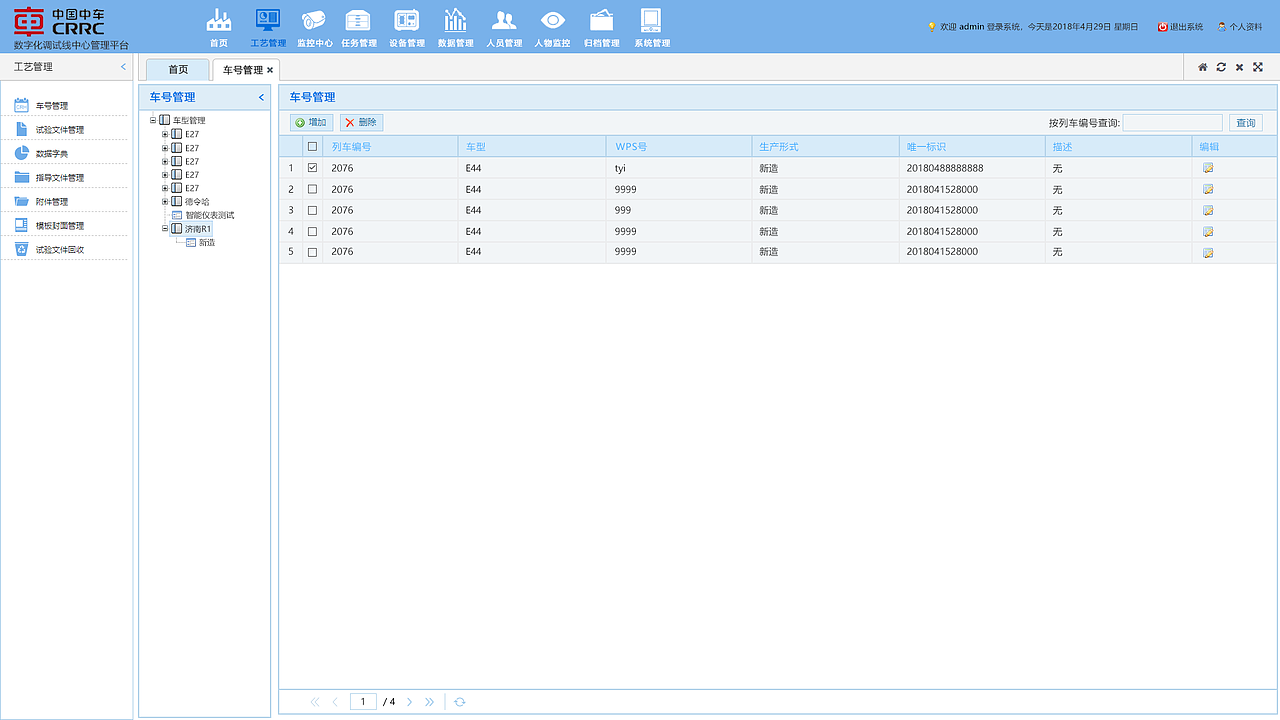Log out via 退出系统
1280x720 pixels.
click(x=1180, y=27)
